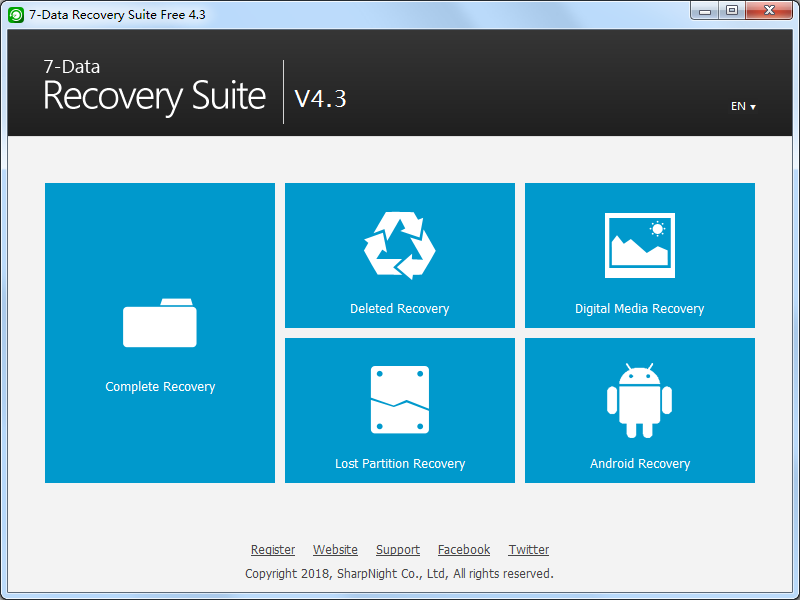The height and width of the screenshot is (600, 800).
Task: Choose the Android robot icon
Action: tap(640, 400)
